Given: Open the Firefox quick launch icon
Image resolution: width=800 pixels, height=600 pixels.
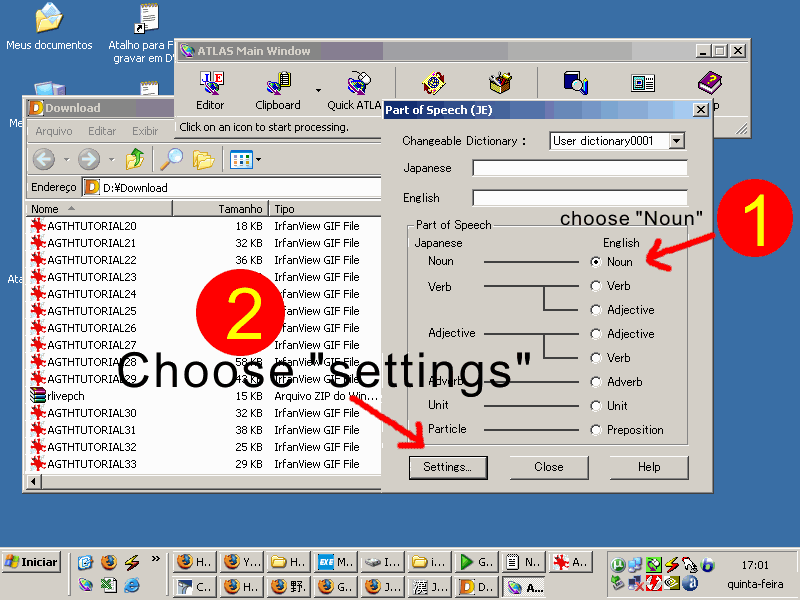Looking at the screenshot, I should pyautogui.click(x=109, y=562).
